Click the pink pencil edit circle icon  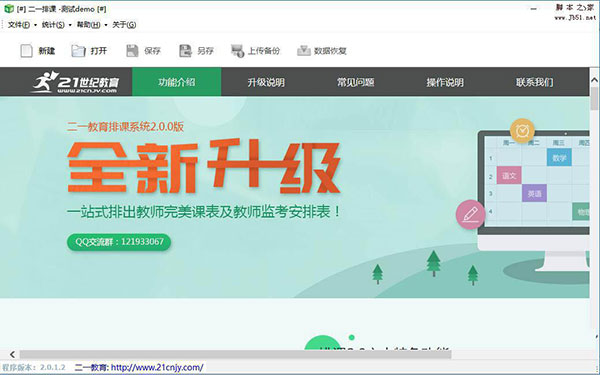click(470, 215)
